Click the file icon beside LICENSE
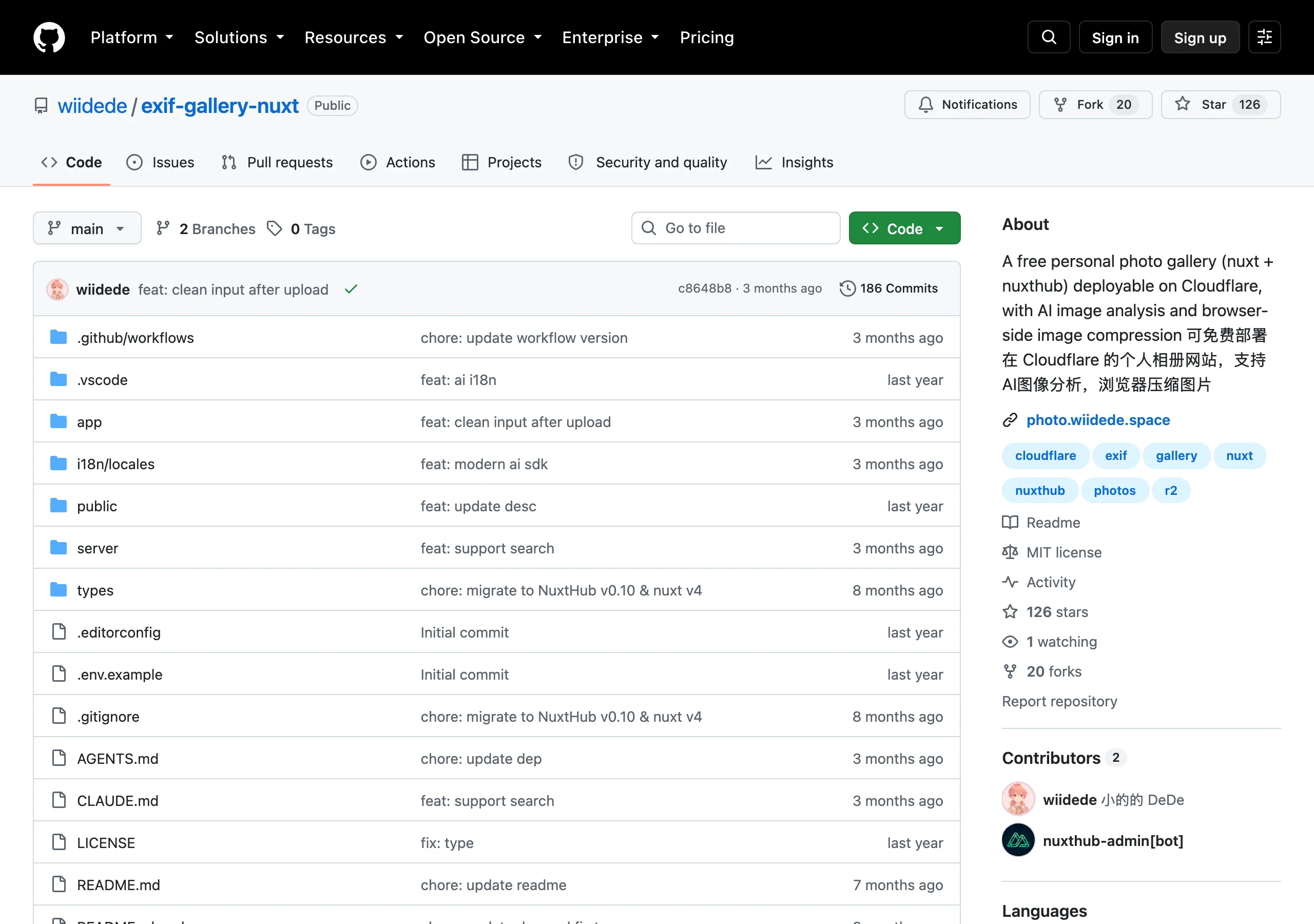The height and width of the screenshot is (924, 1314). 59,842
